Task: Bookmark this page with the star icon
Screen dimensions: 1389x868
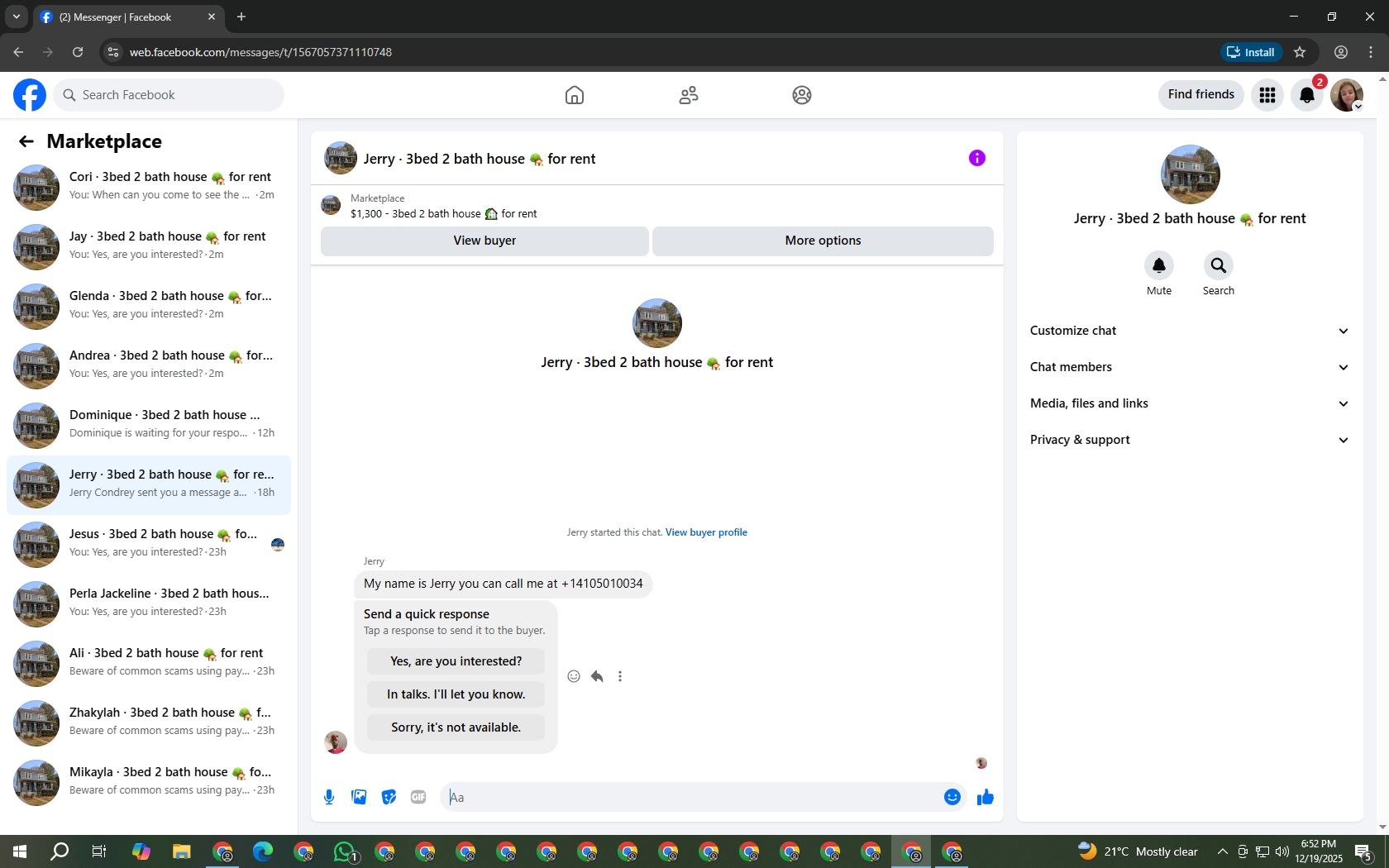Action: (1300, 52)
